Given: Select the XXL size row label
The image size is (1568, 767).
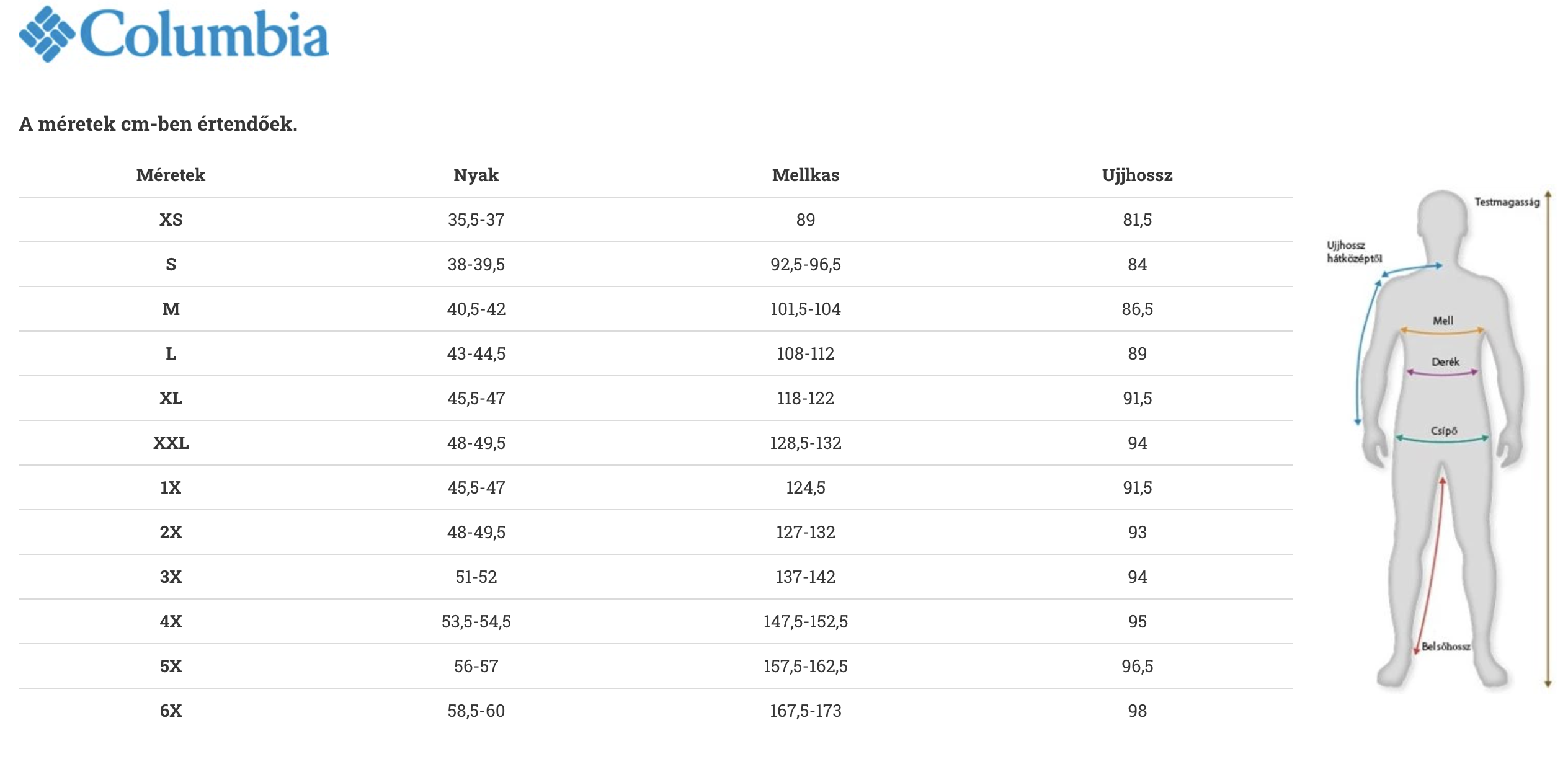Looking at the screenshot, I should [171, 443].
